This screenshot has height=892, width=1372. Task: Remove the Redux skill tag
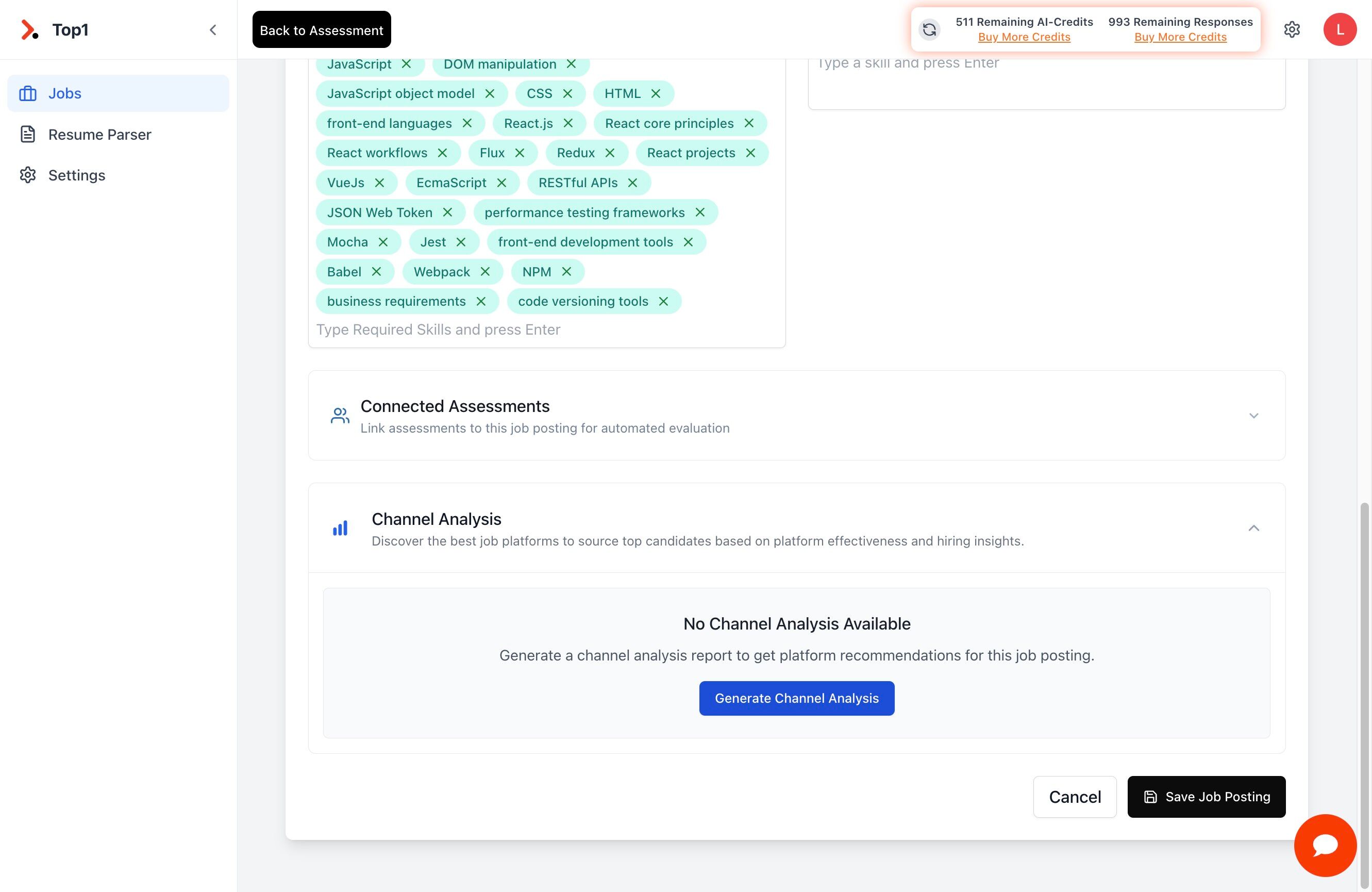[610, 153]
